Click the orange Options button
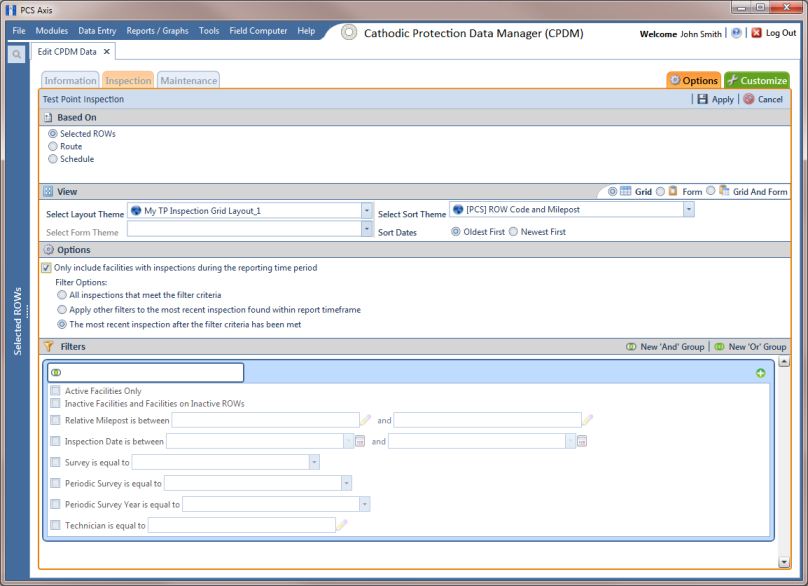Viewport: 808px width, 586px height. click(x=694, y=80)
